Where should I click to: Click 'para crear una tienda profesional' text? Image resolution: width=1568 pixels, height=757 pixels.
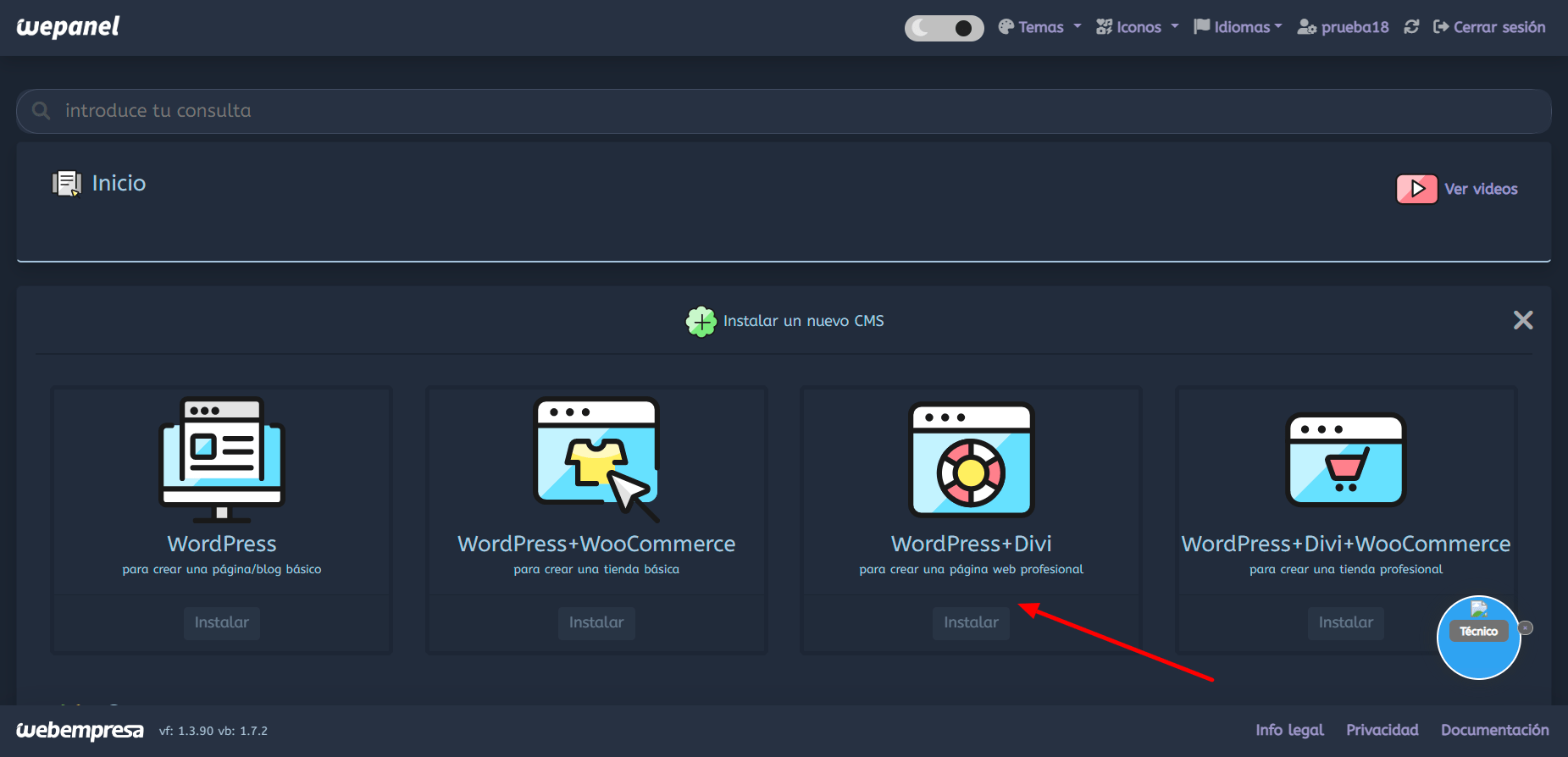click(1346, 569)
